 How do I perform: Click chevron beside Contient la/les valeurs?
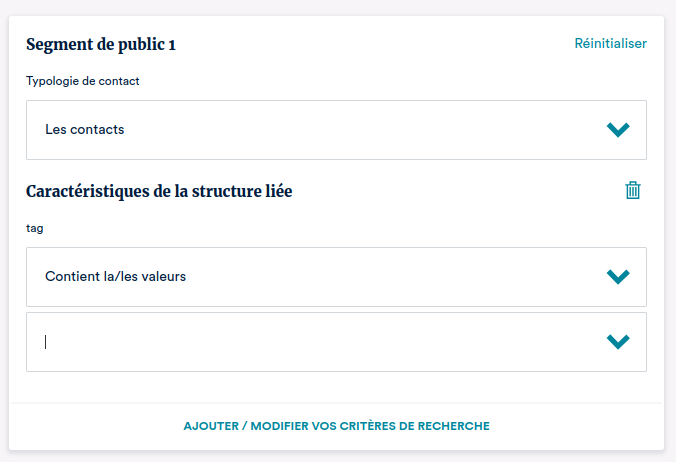click(x=618, y=277)
